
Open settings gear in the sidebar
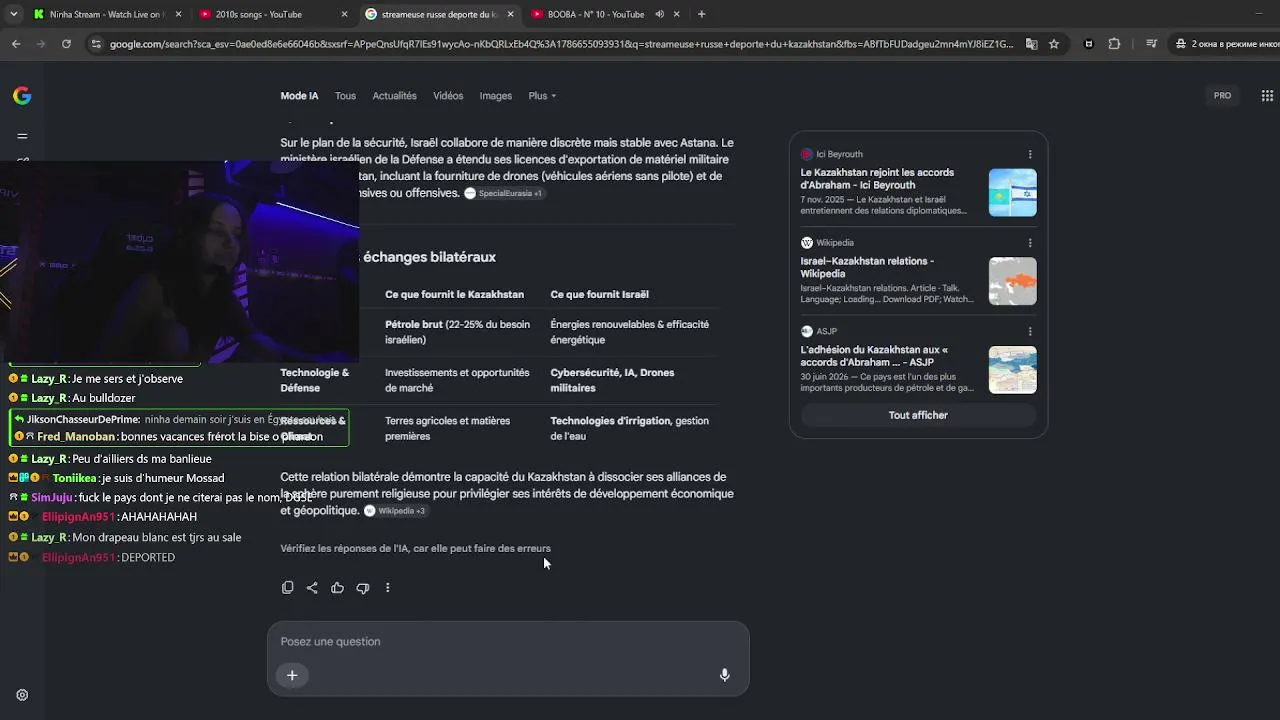22,695
